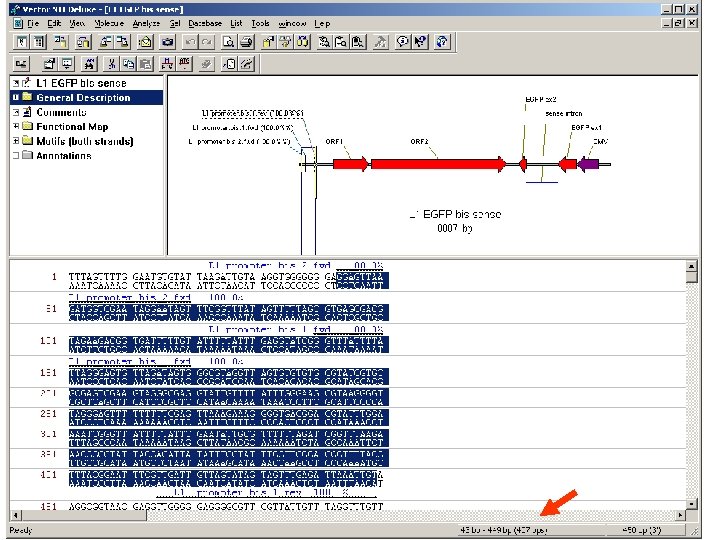The height and width of the screenshot is (540, 720).
Task: Click the sequence pane scroll-up arrow
Action: pos(692,265)
